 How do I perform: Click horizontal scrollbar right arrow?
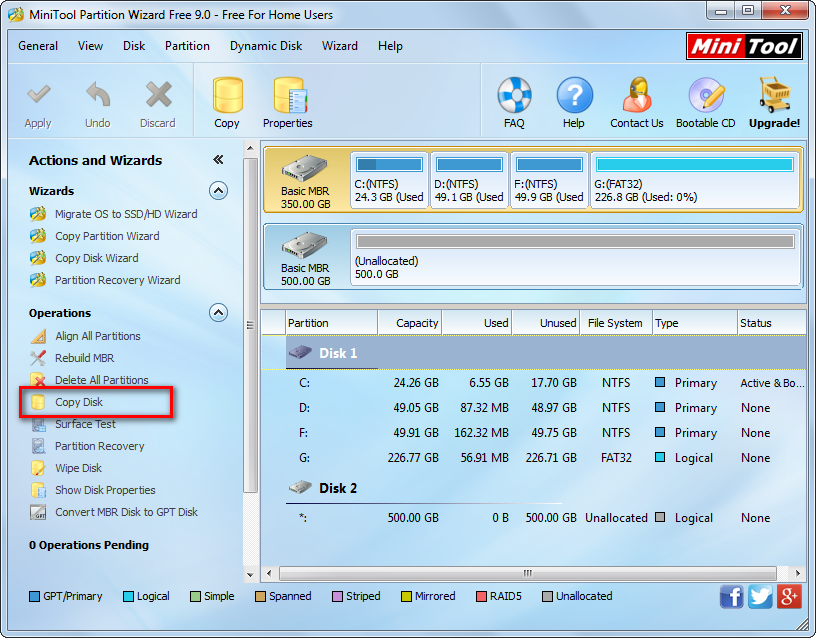(x=798, y=573)
